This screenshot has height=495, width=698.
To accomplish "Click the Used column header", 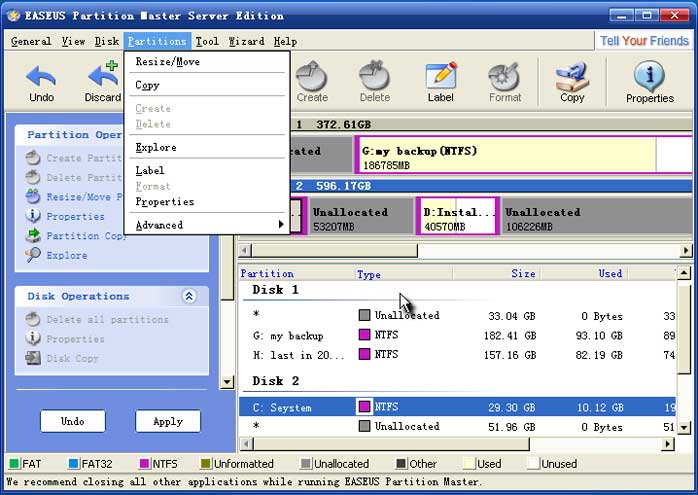I will point(584,273).
